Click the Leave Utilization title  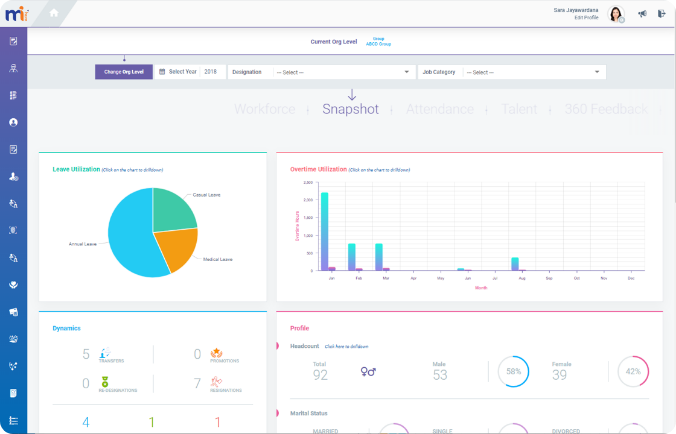(x=76, y=169)
